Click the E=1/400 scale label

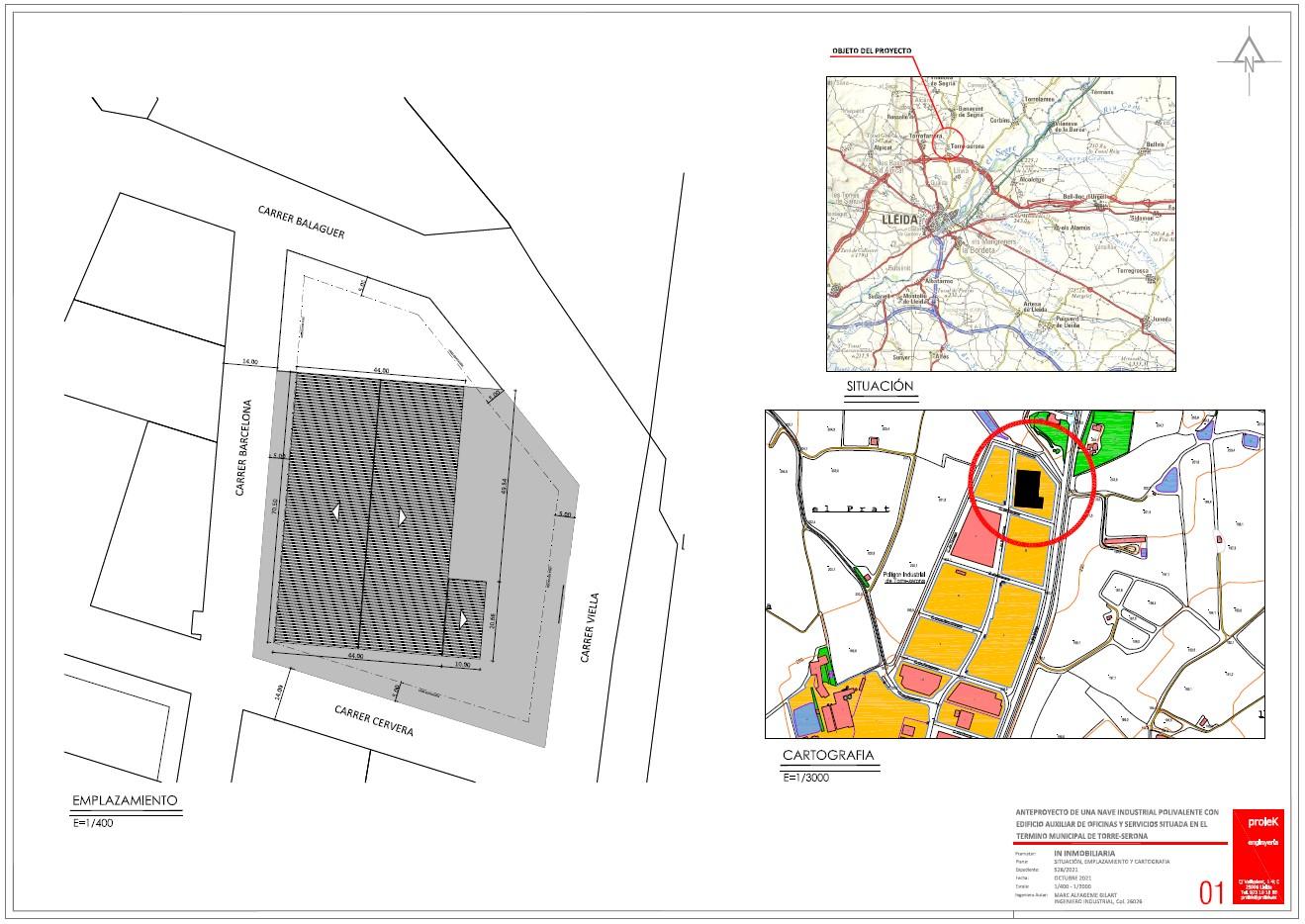pos(92,823)
